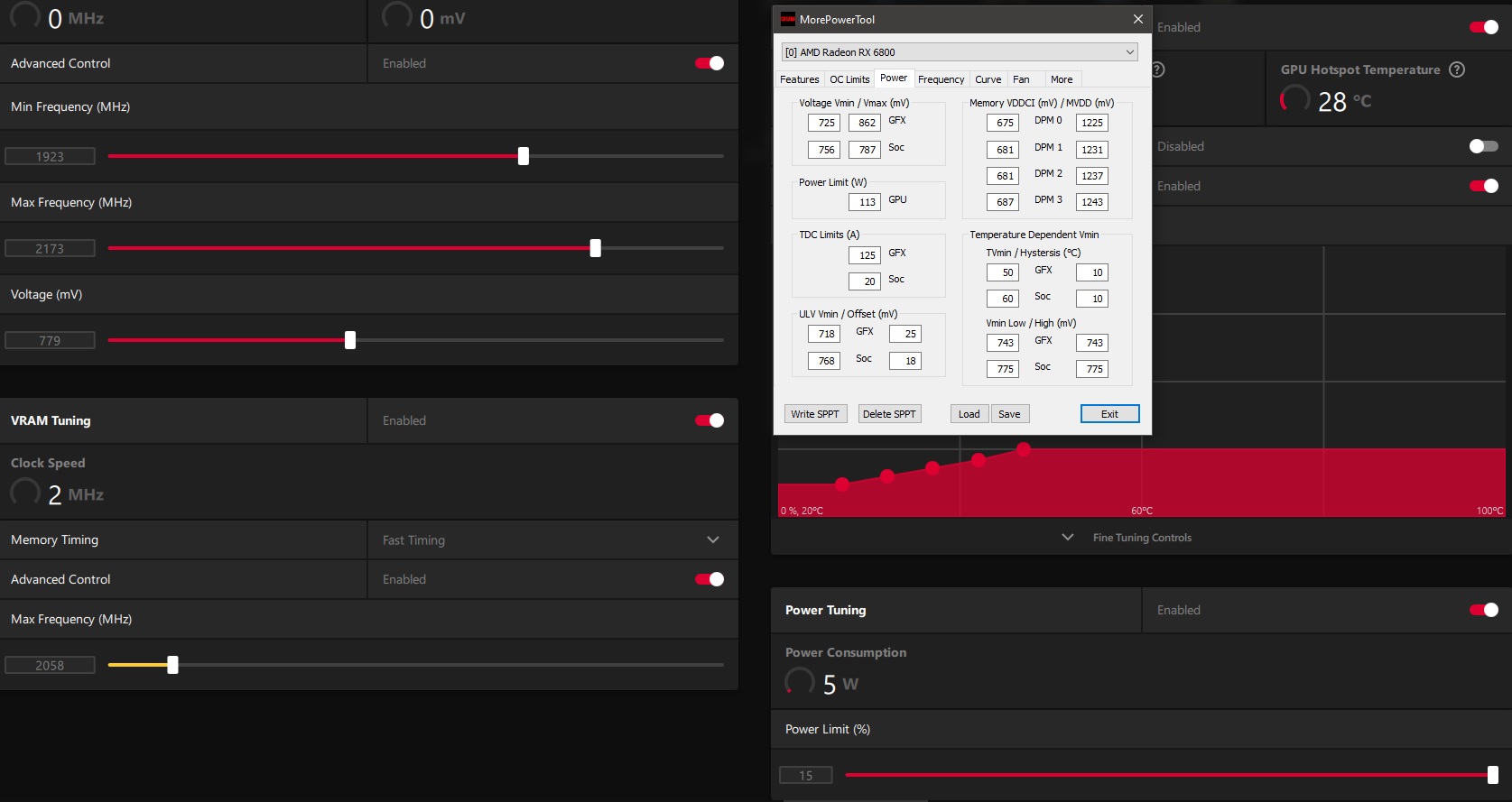
Task: Click the Load button
Action: point(969,414)
